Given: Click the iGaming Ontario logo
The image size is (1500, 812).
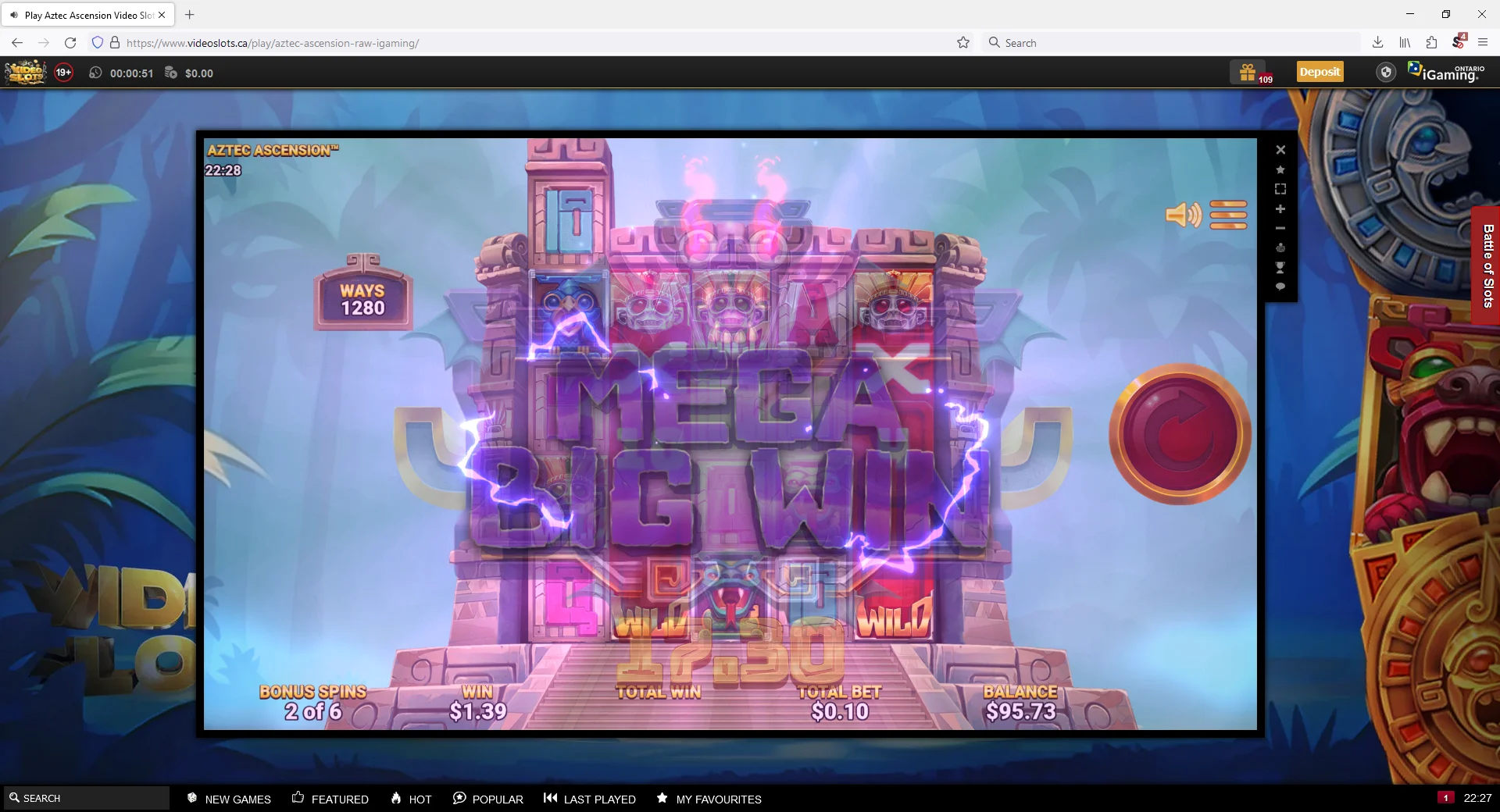Looking at the screenshot, I should point(1446,72).
